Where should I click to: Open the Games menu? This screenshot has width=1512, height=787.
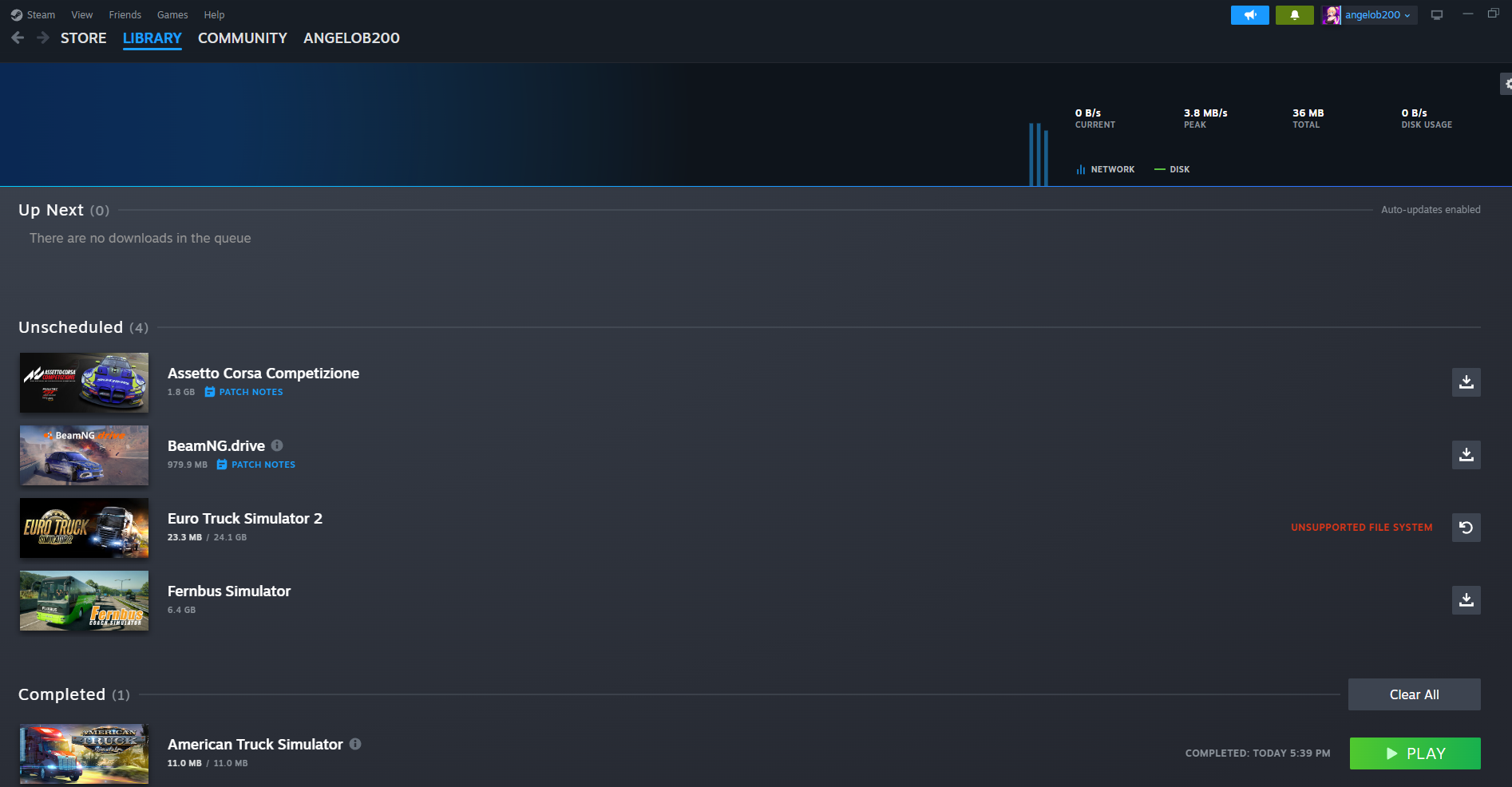pos(172,15)
